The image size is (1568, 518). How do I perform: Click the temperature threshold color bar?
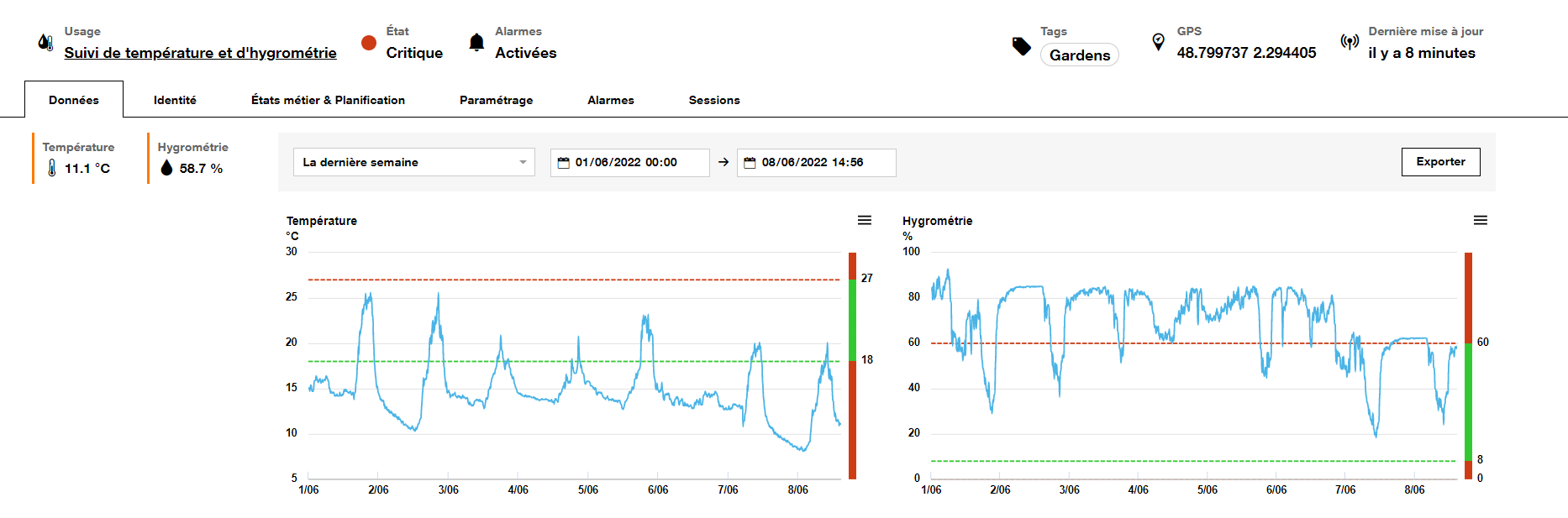(x=852, y=365)
